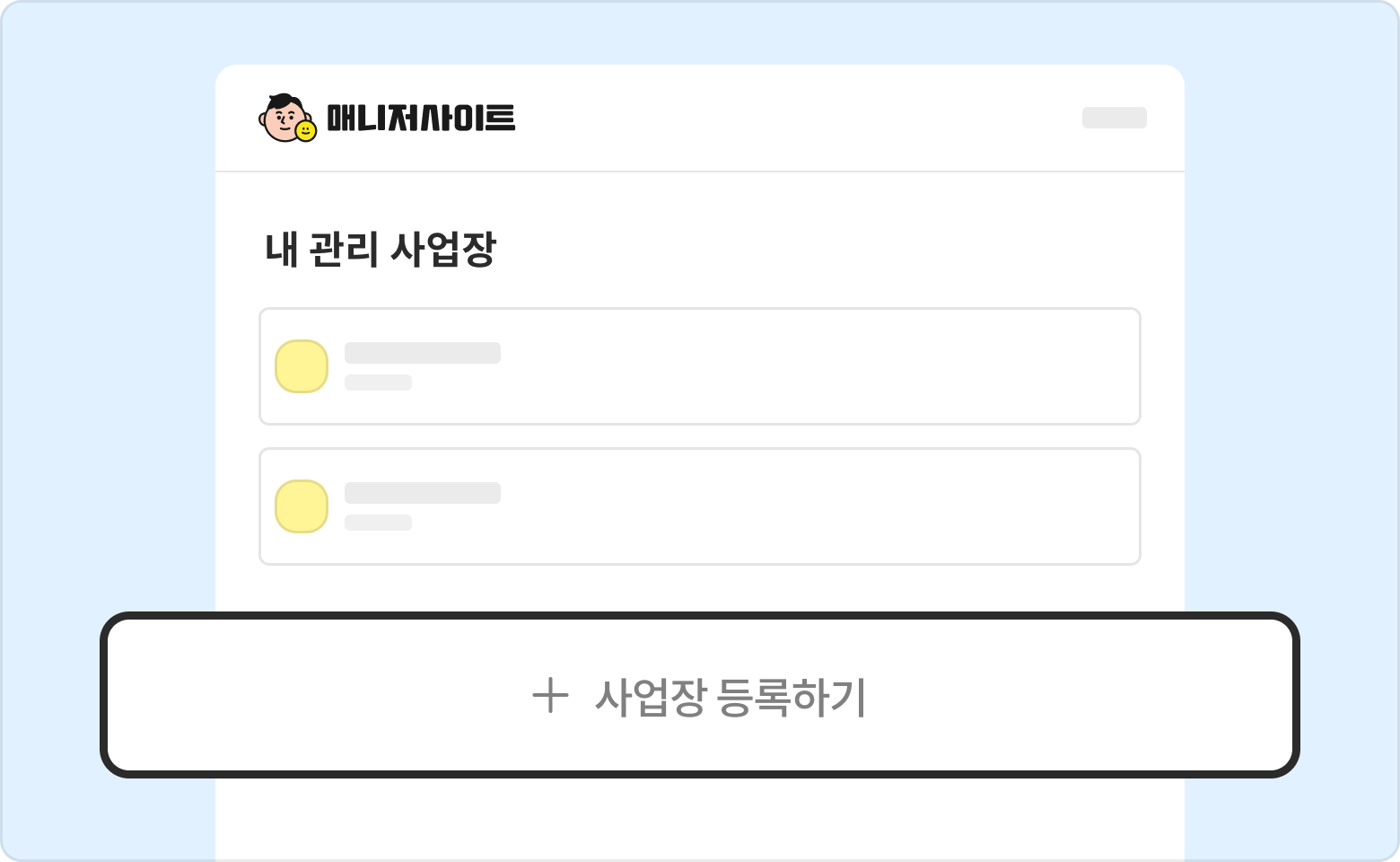Click the second workplace's subtitle placeholder bar
1400x862 pixels.
point(378,523)
